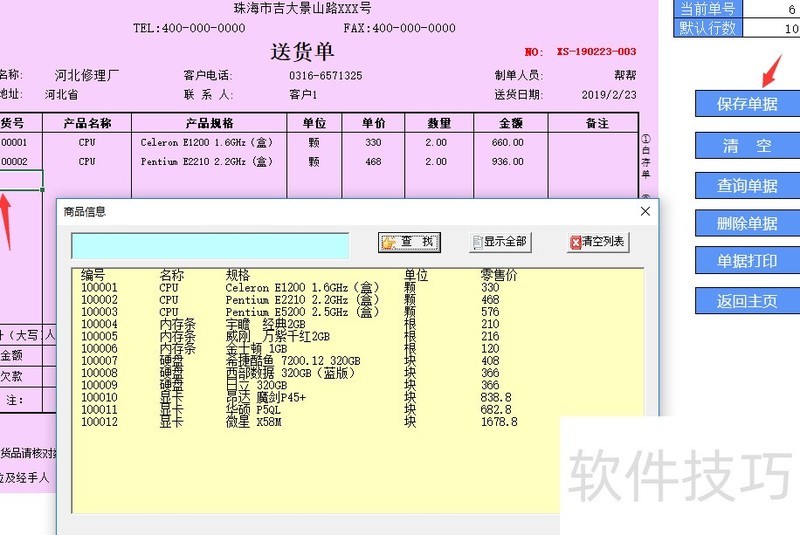Click the 数量 column header
800x535 pixels.
click(x=439, y=123)
